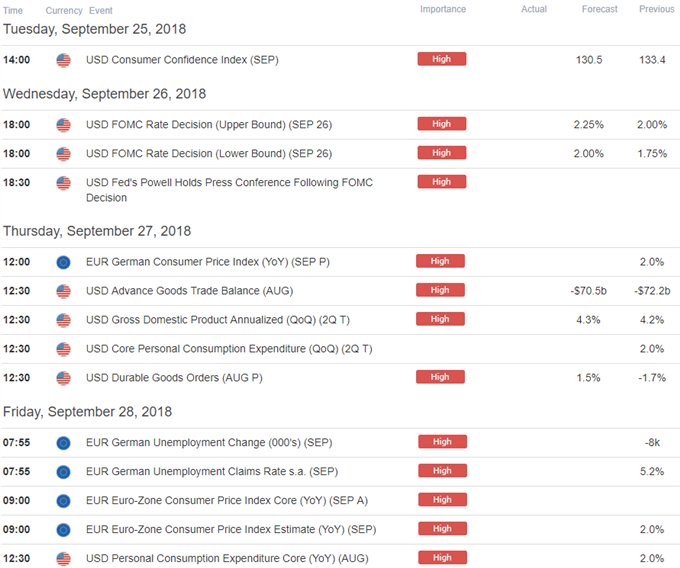
Task: Click High badge for Euro-Zone CPI Estimate
Action: (x=443, y=529)
